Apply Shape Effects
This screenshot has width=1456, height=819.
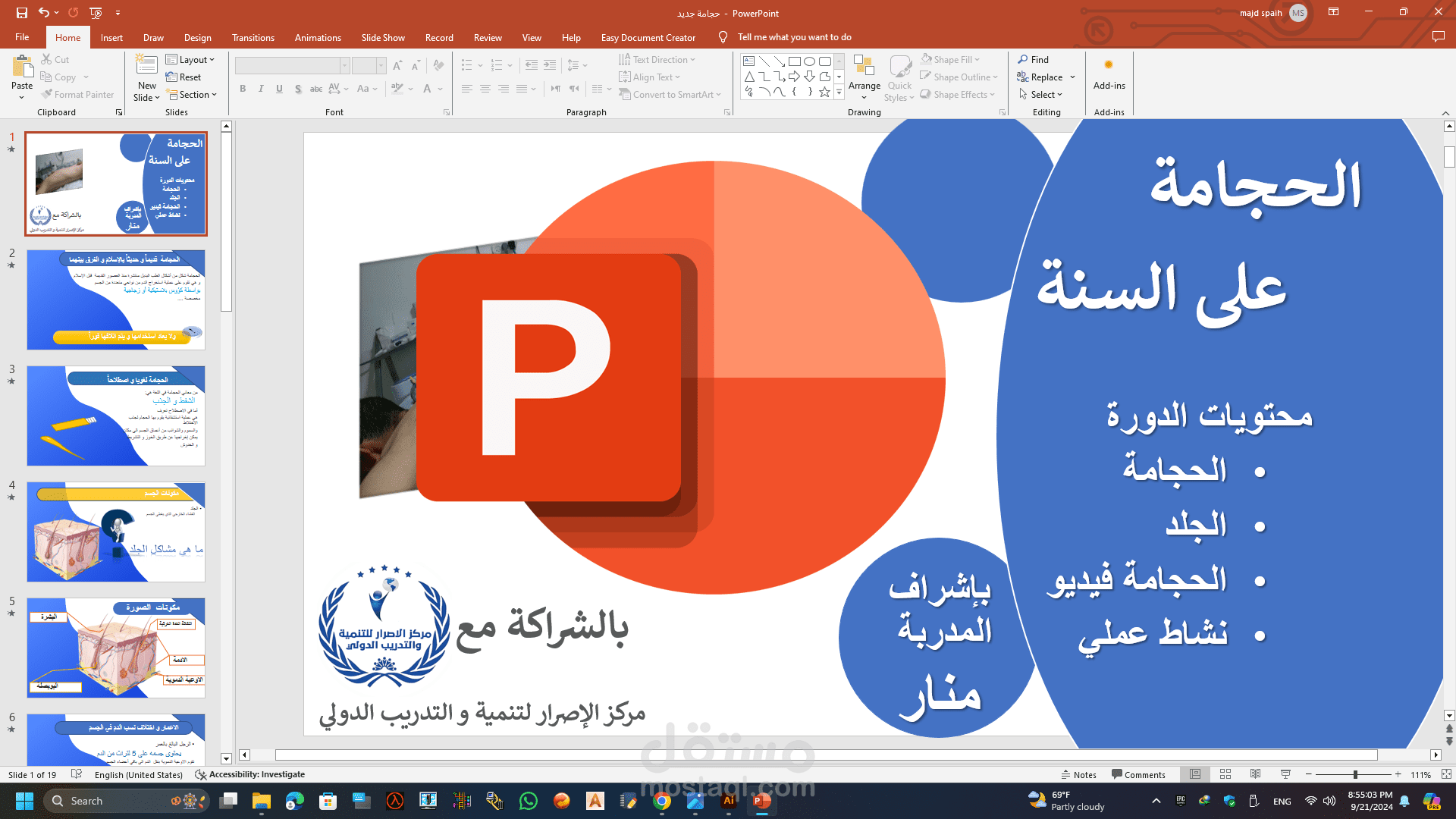click(x=958, y=94)
